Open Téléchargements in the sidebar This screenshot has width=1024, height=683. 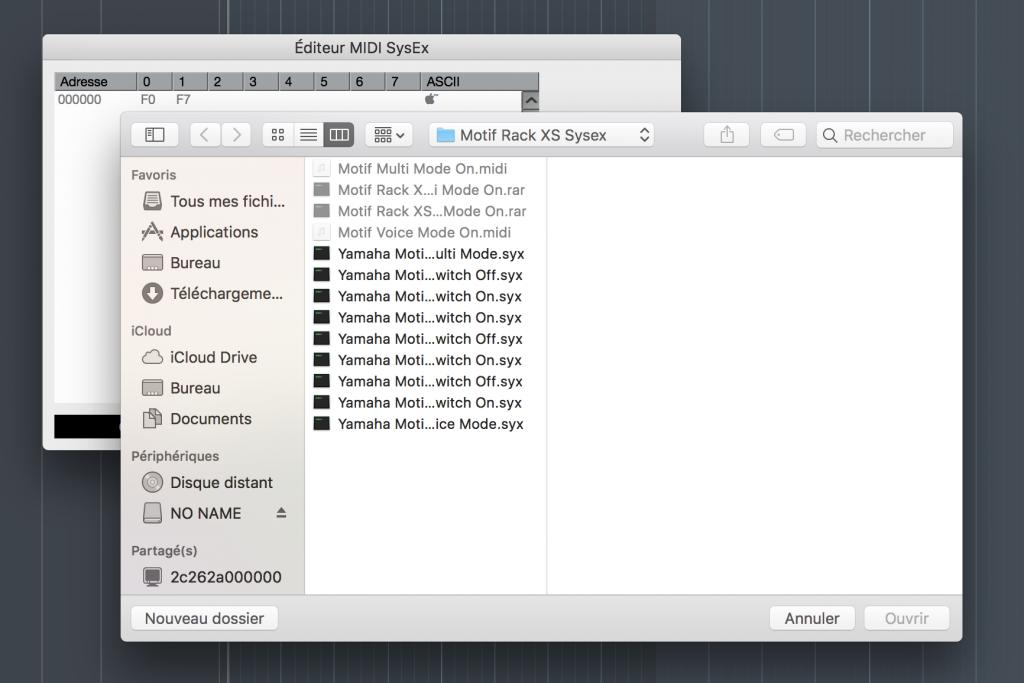pos(214,293)
